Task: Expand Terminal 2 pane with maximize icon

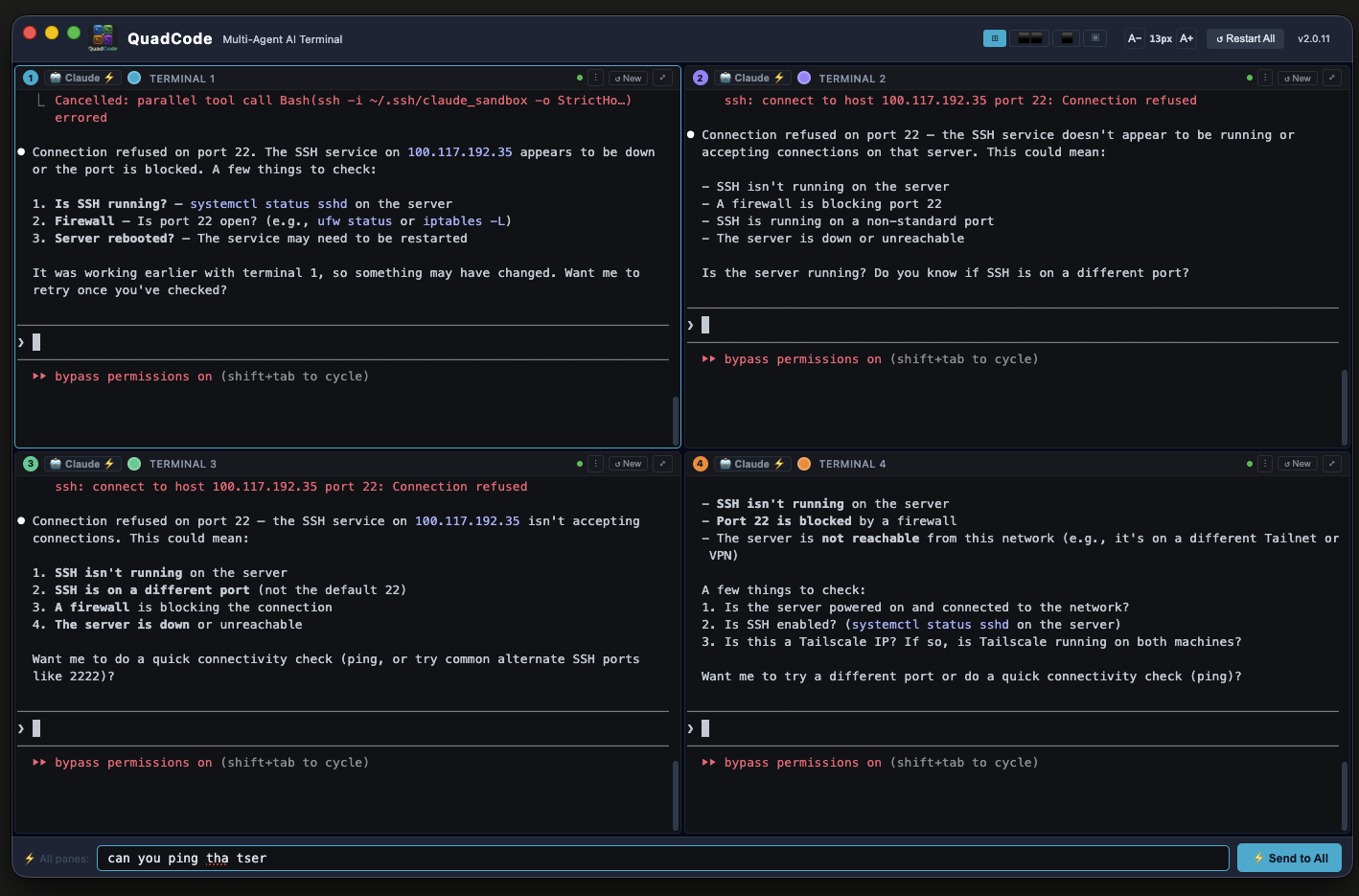Action: pos(1331,78)
